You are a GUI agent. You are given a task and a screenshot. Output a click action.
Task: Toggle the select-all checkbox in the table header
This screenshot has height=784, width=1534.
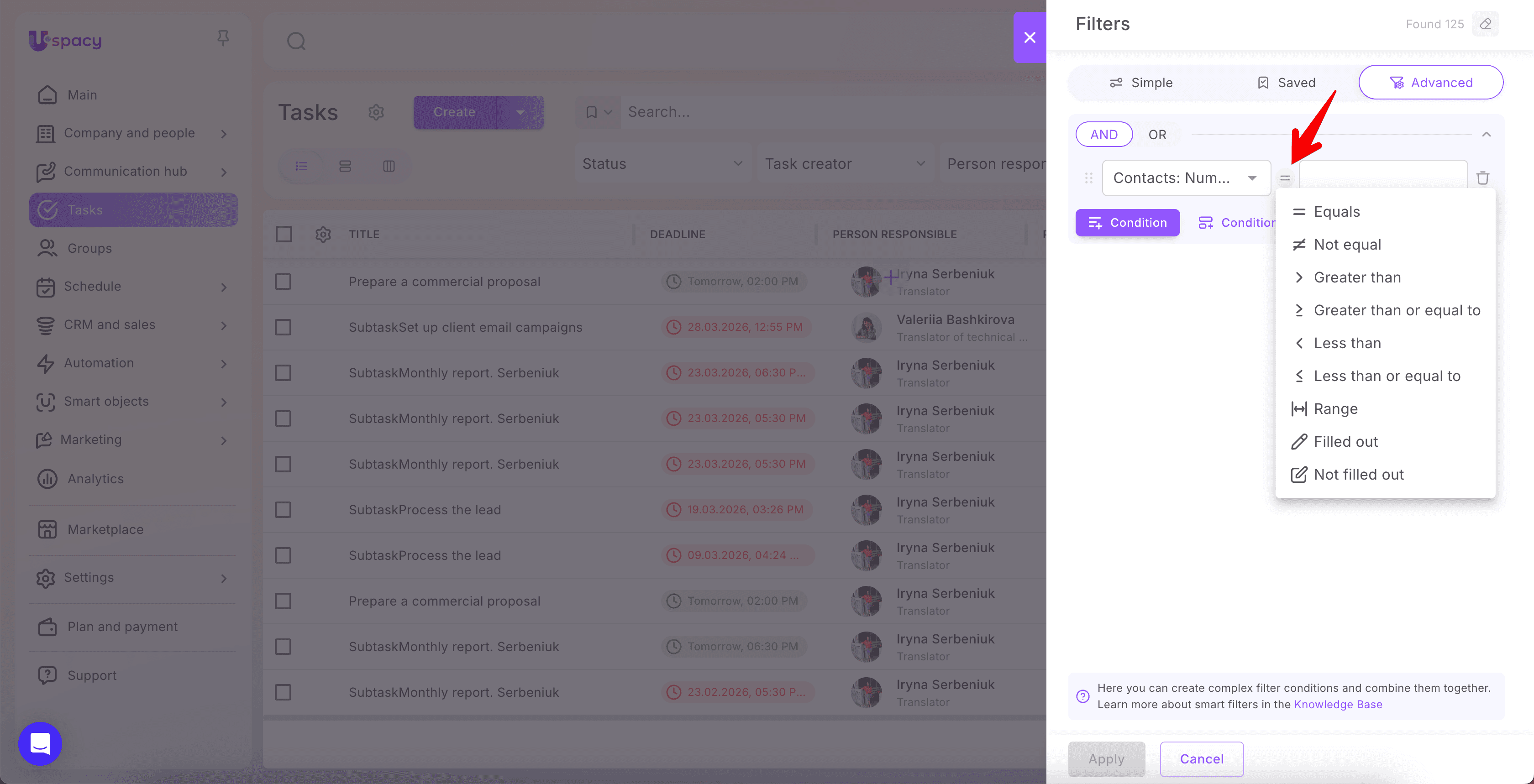pos(284,235)
